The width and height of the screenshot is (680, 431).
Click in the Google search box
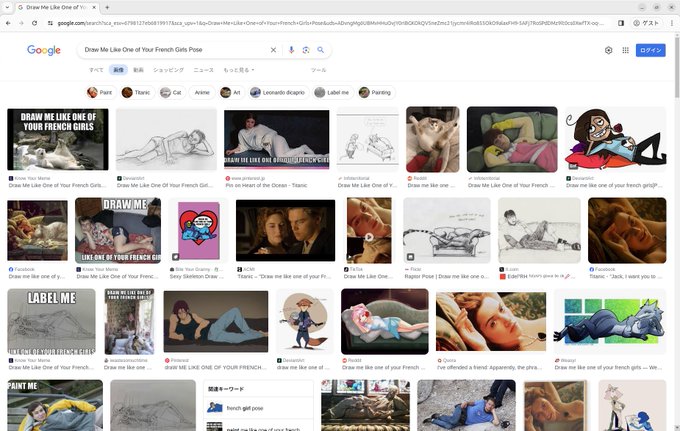click(x=173, y=50)
